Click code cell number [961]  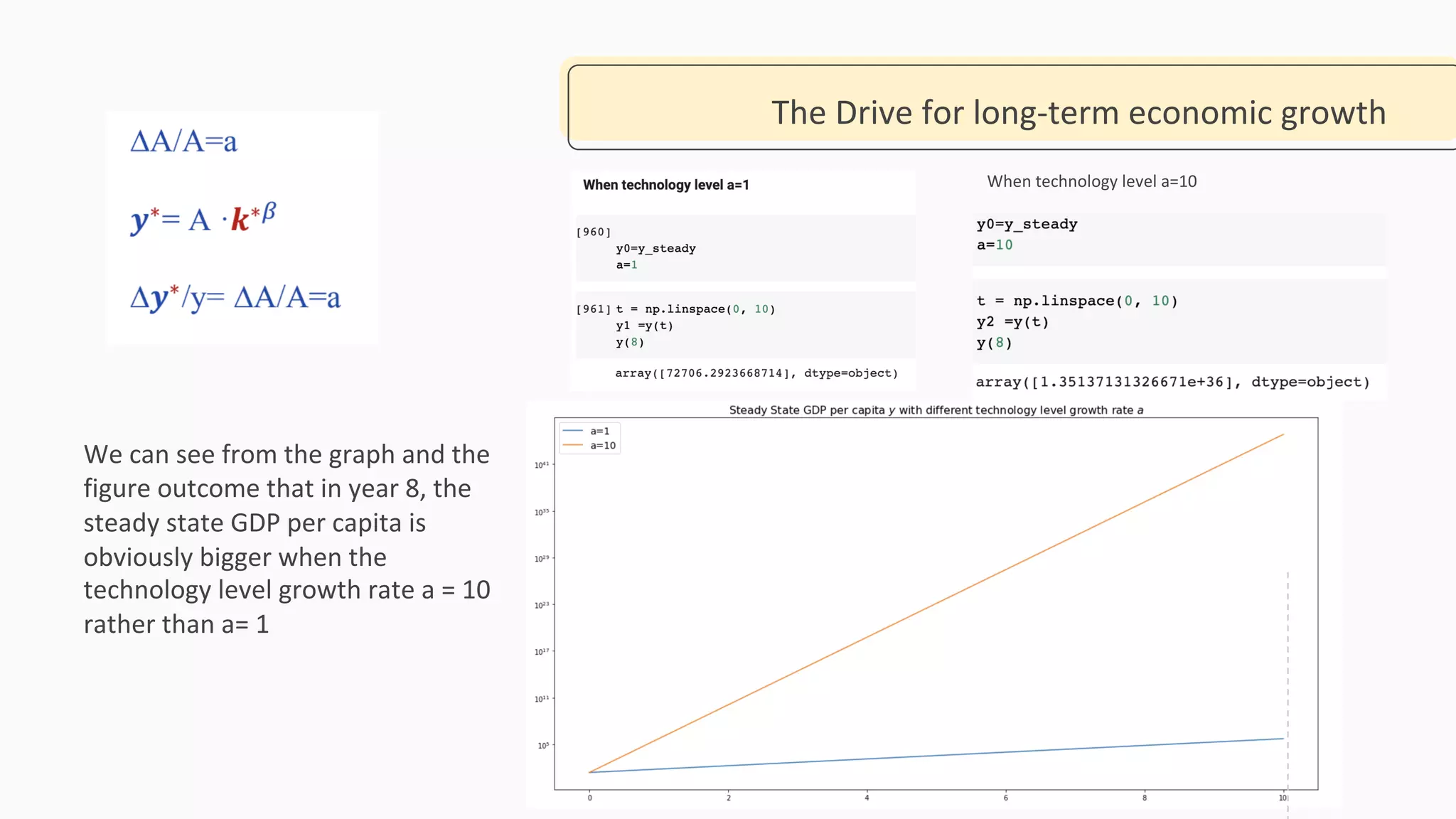point(593,309)
